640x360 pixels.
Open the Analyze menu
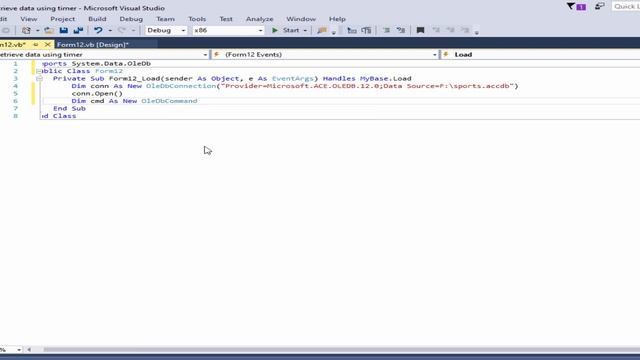point(260,19)
